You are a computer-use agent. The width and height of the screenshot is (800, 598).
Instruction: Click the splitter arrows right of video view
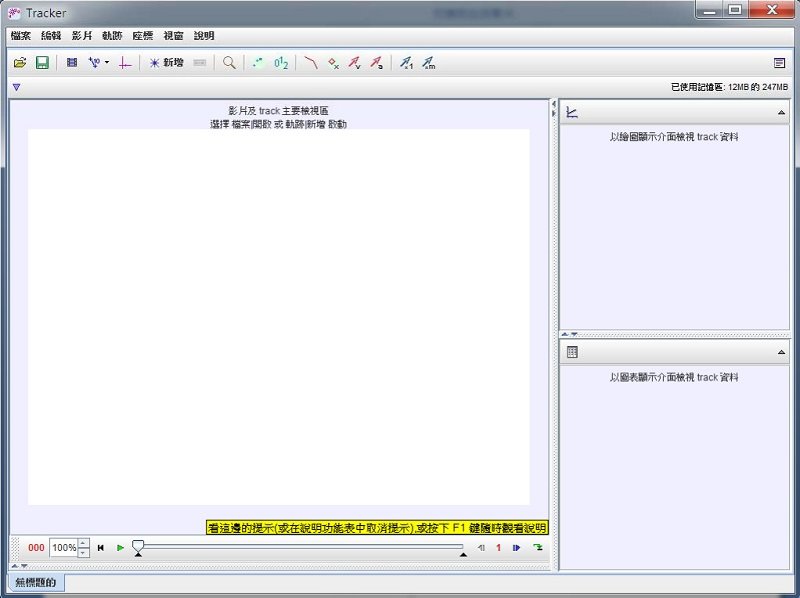click(x=554, y=109)
